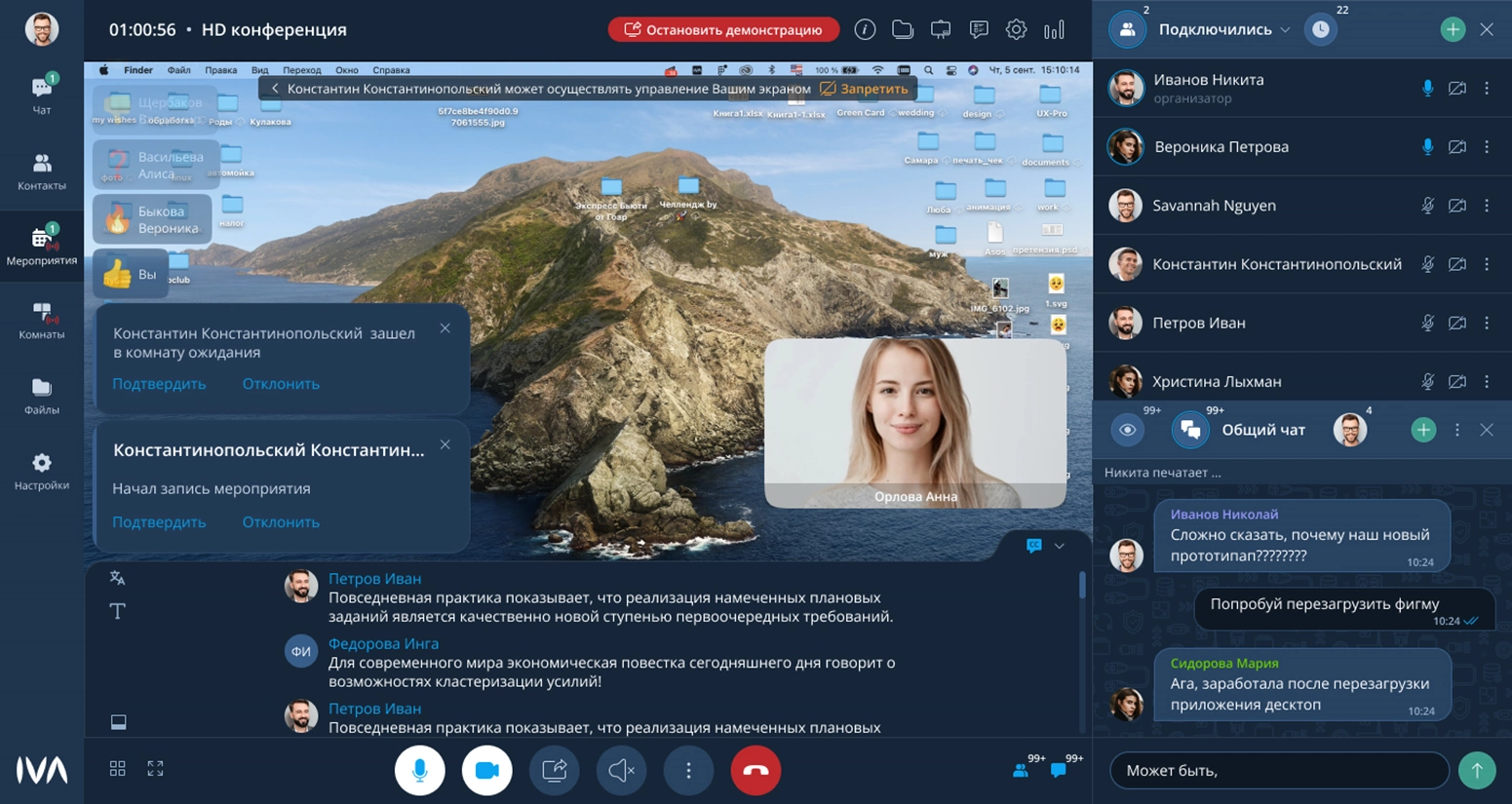This screenshot has height=804, width=1512.
Task: Open screen share button in bottom toolbar
Action: coord(554,770)
